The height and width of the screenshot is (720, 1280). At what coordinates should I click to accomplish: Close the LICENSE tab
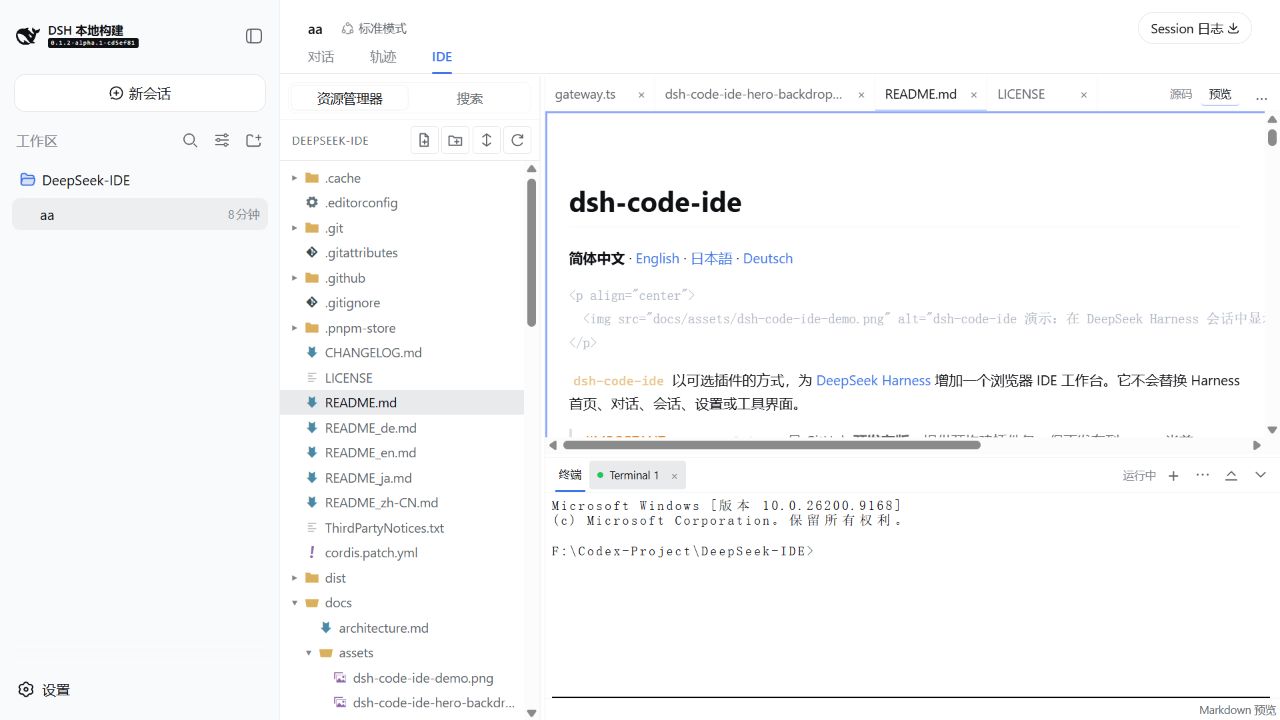point(1083,95)
